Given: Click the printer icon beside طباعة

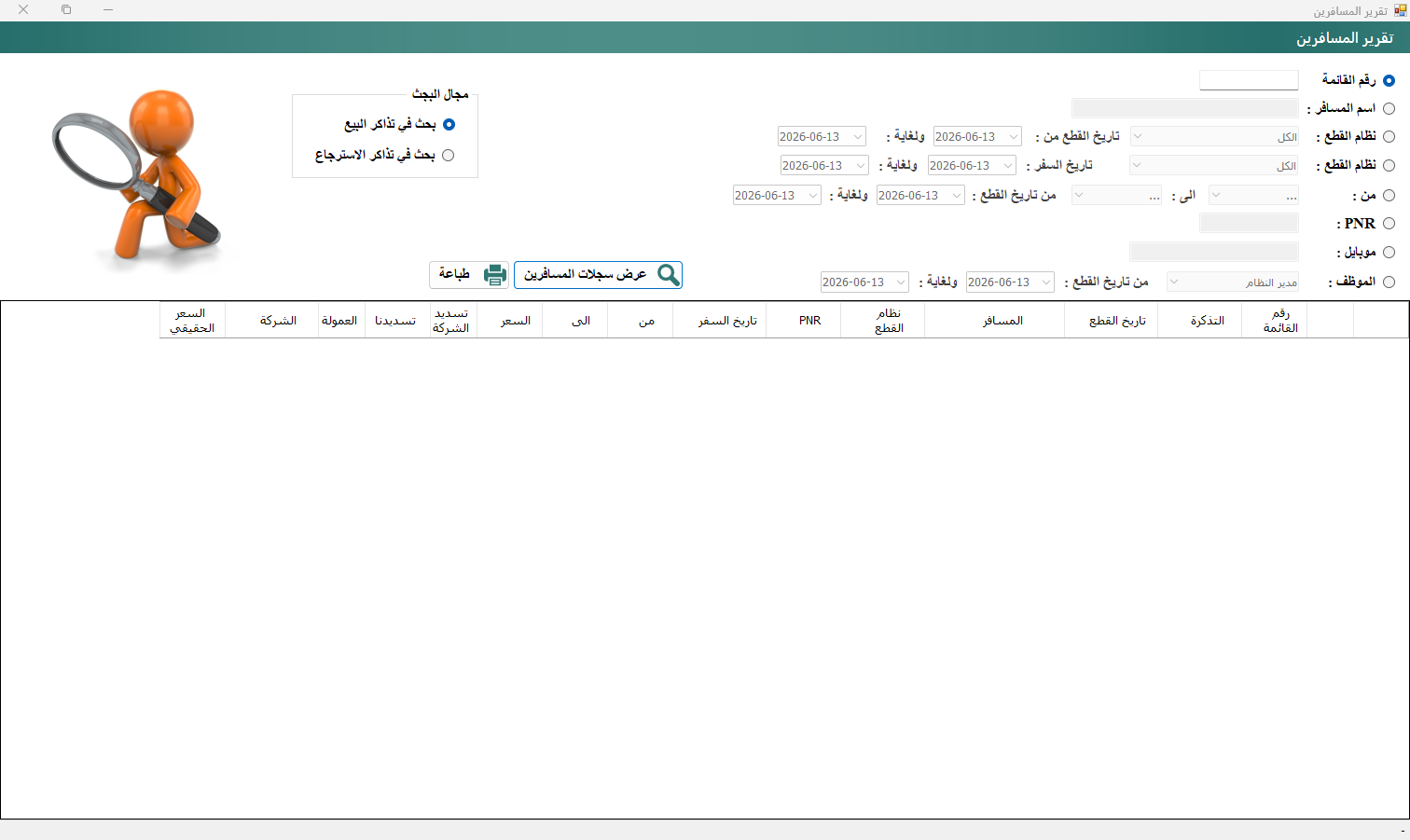Looking at the screenshot, I should pos(495,274).
